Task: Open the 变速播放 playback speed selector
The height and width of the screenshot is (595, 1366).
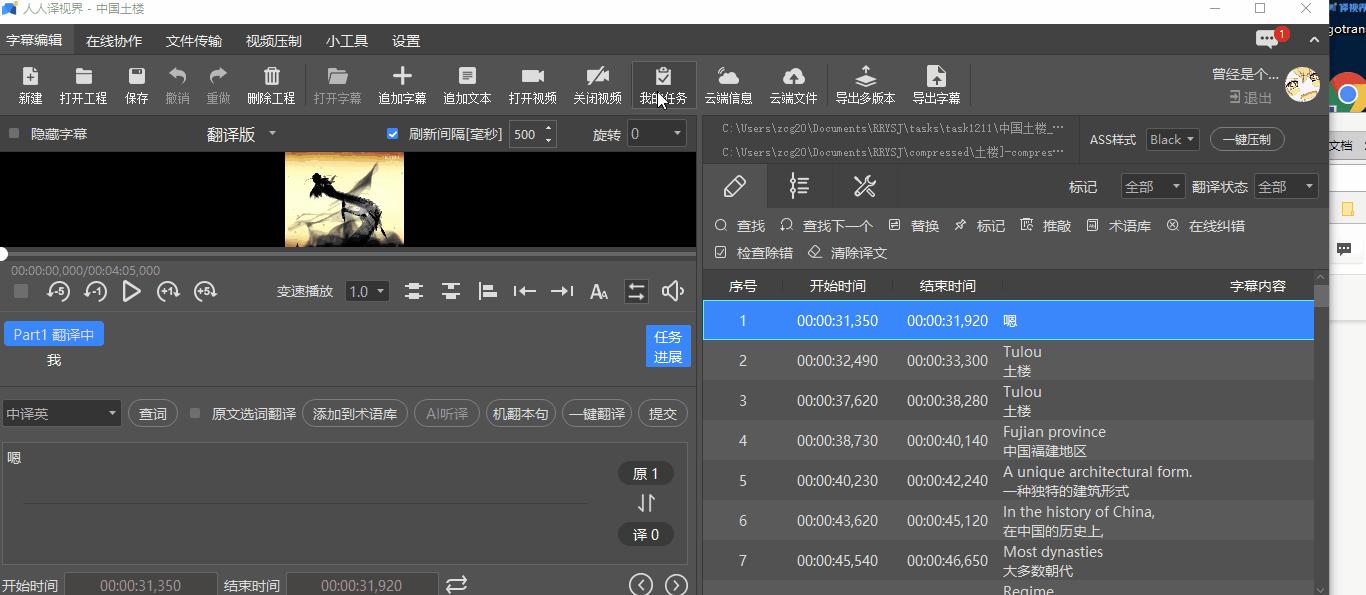Action: (x=369, y=291)
